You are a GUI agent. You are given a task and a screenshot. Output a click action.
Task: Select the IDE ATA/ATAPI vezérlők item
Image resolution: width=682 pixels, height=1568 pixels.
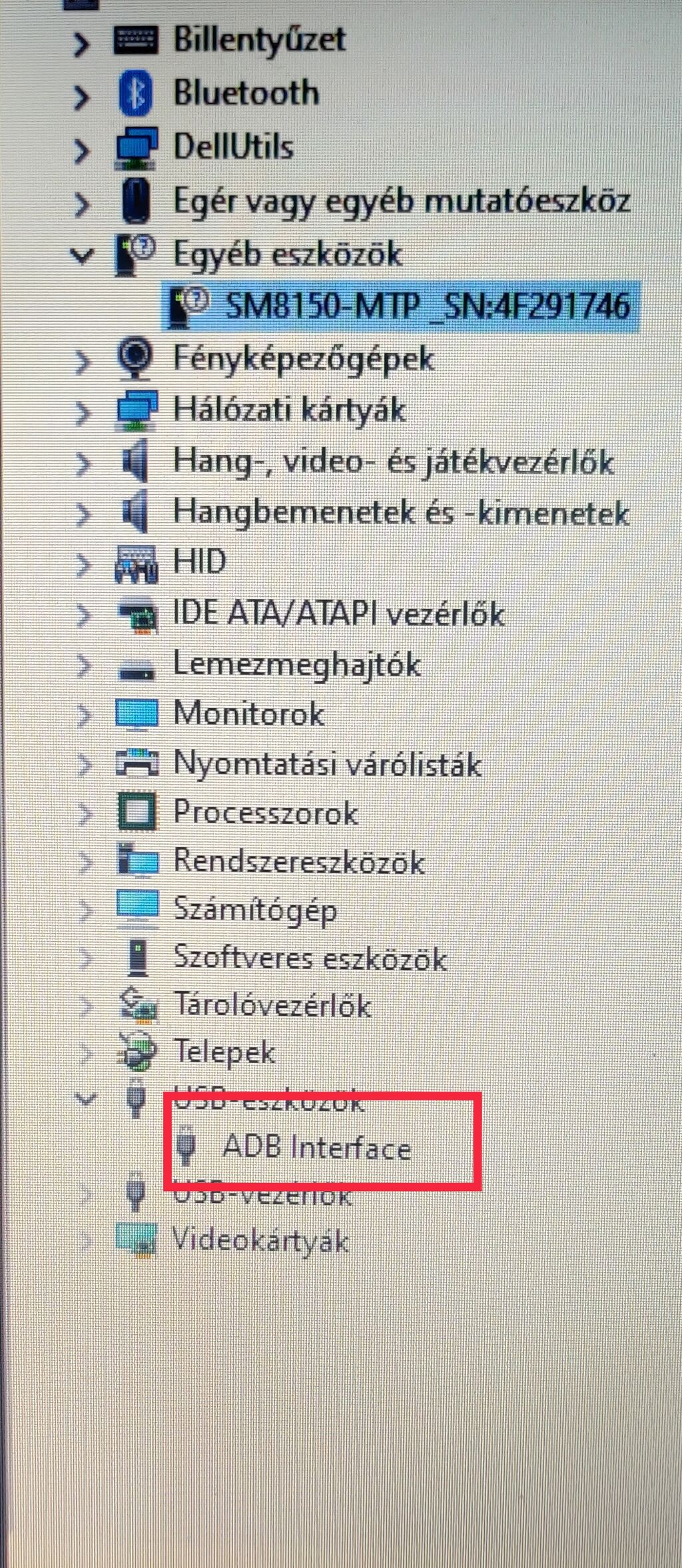(339, 613)
